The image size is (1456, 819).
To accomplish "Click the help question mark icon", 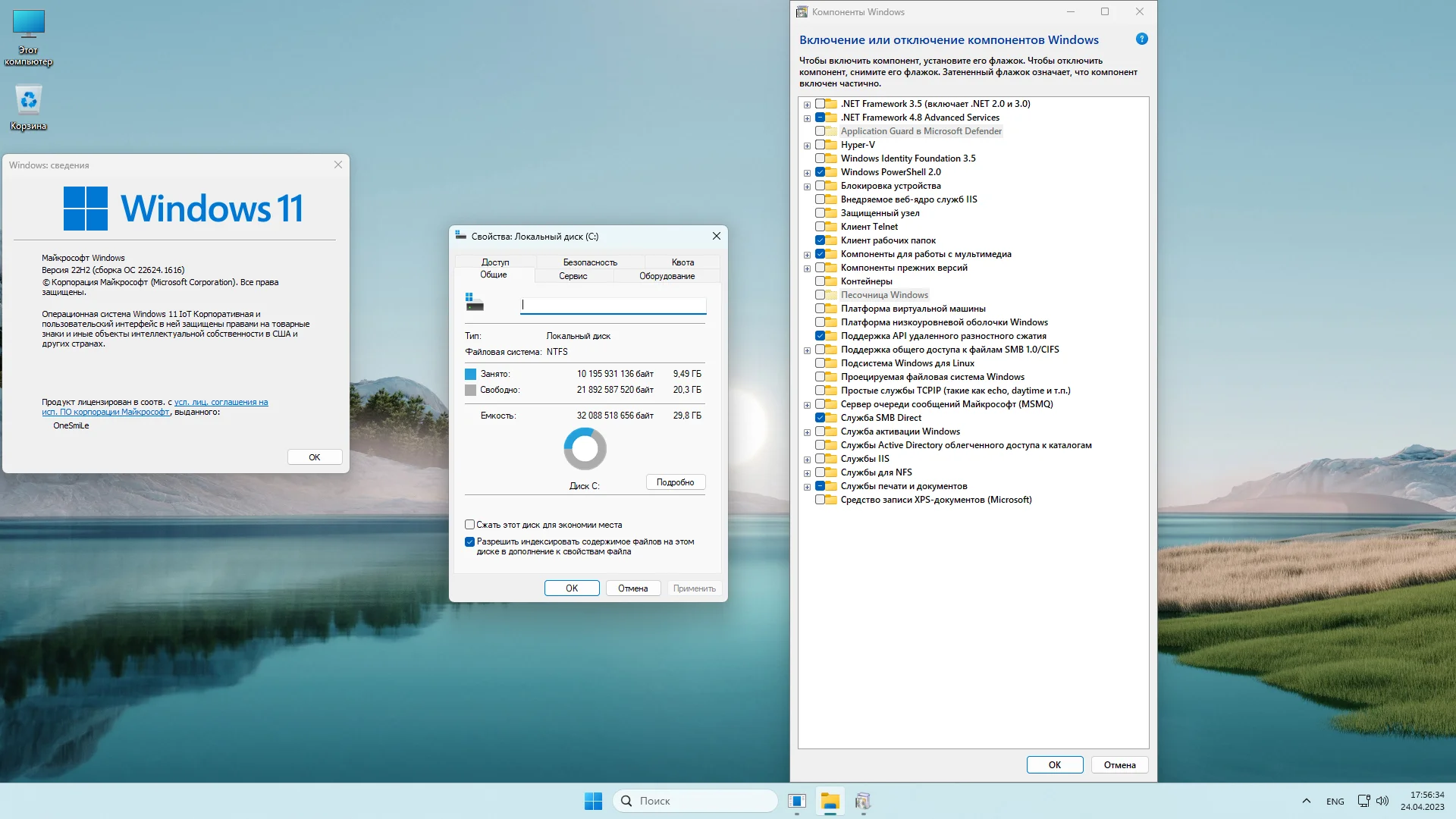I will click(x=1141, y=39).
